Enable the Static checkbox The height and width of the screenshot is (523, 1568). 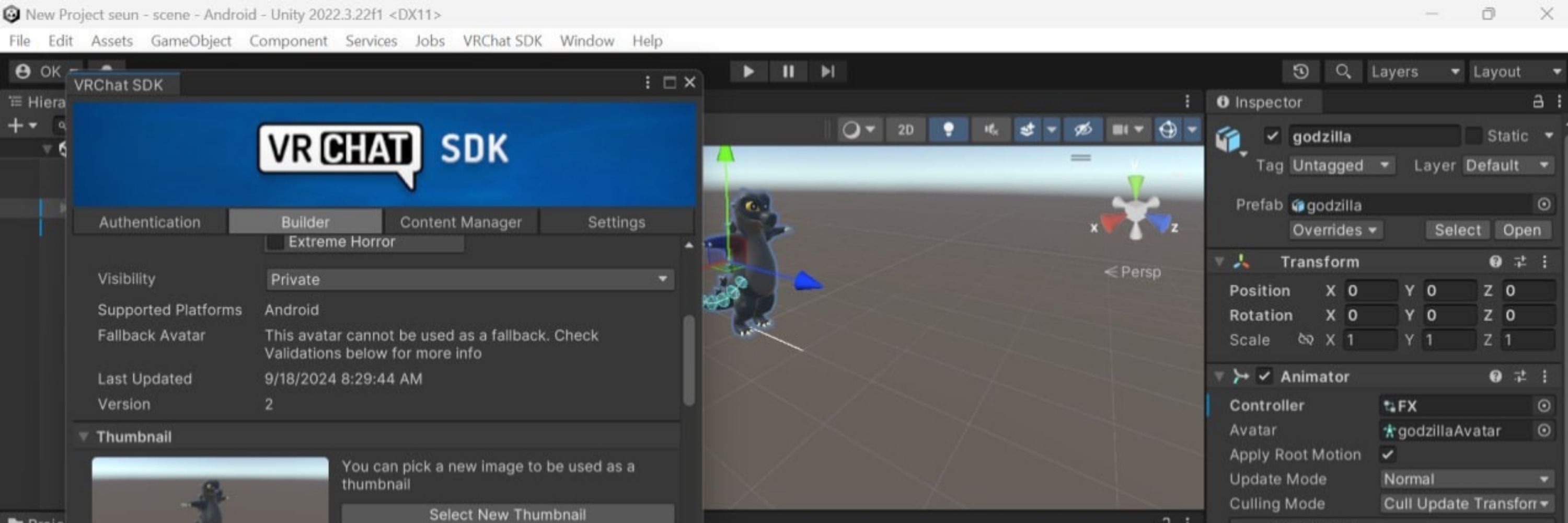pos(1473,135)
